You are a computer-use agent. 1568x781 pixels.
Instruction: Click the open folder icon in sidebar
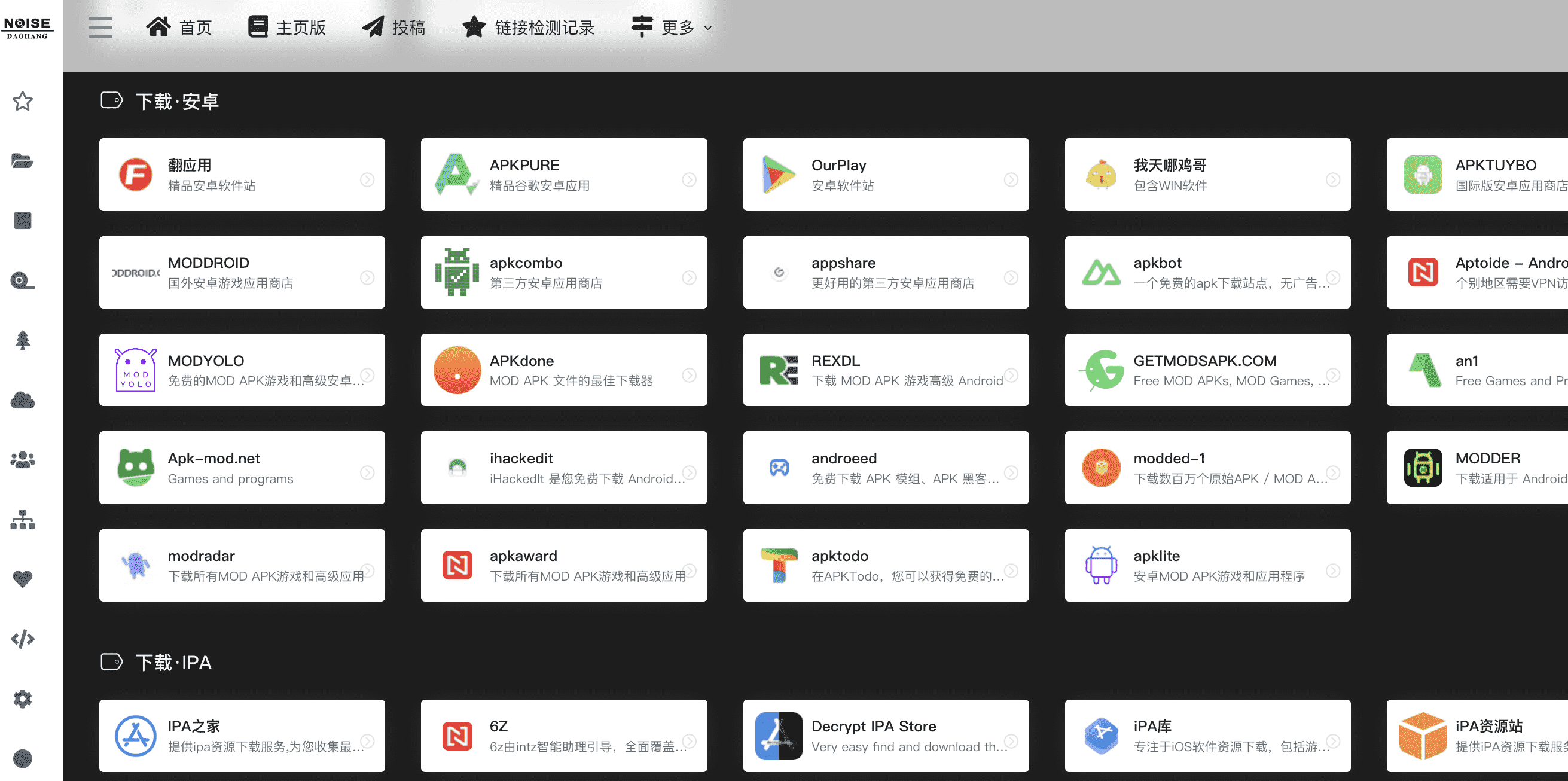tap(23, 161)
